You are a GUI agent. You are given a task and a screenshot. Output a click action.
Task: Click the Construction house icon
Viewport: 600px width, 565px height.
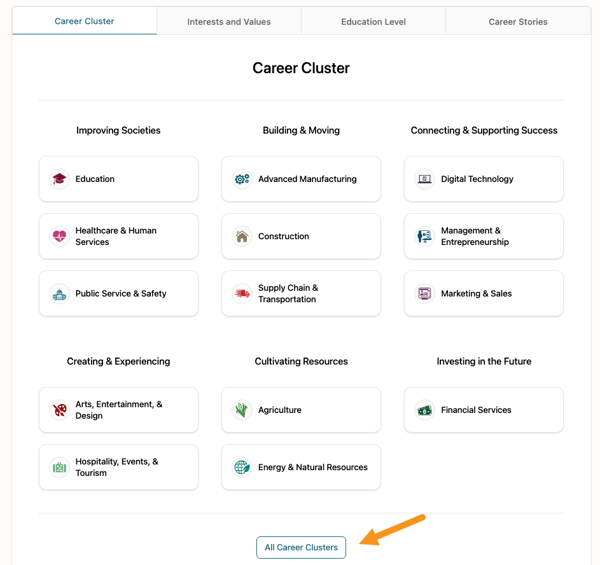pos(242,236)
